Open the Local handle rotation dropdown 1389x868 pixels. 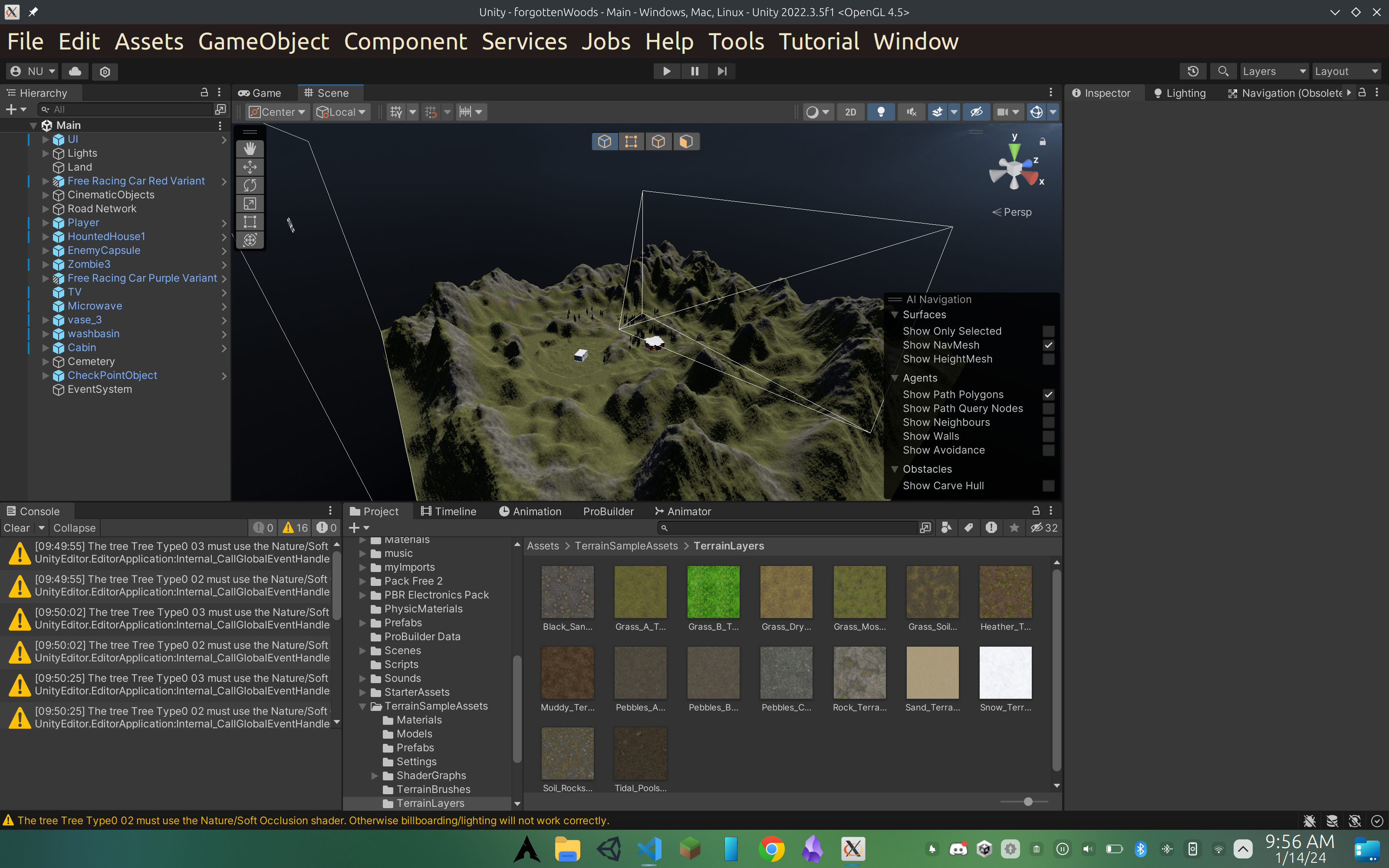(342, 112)
